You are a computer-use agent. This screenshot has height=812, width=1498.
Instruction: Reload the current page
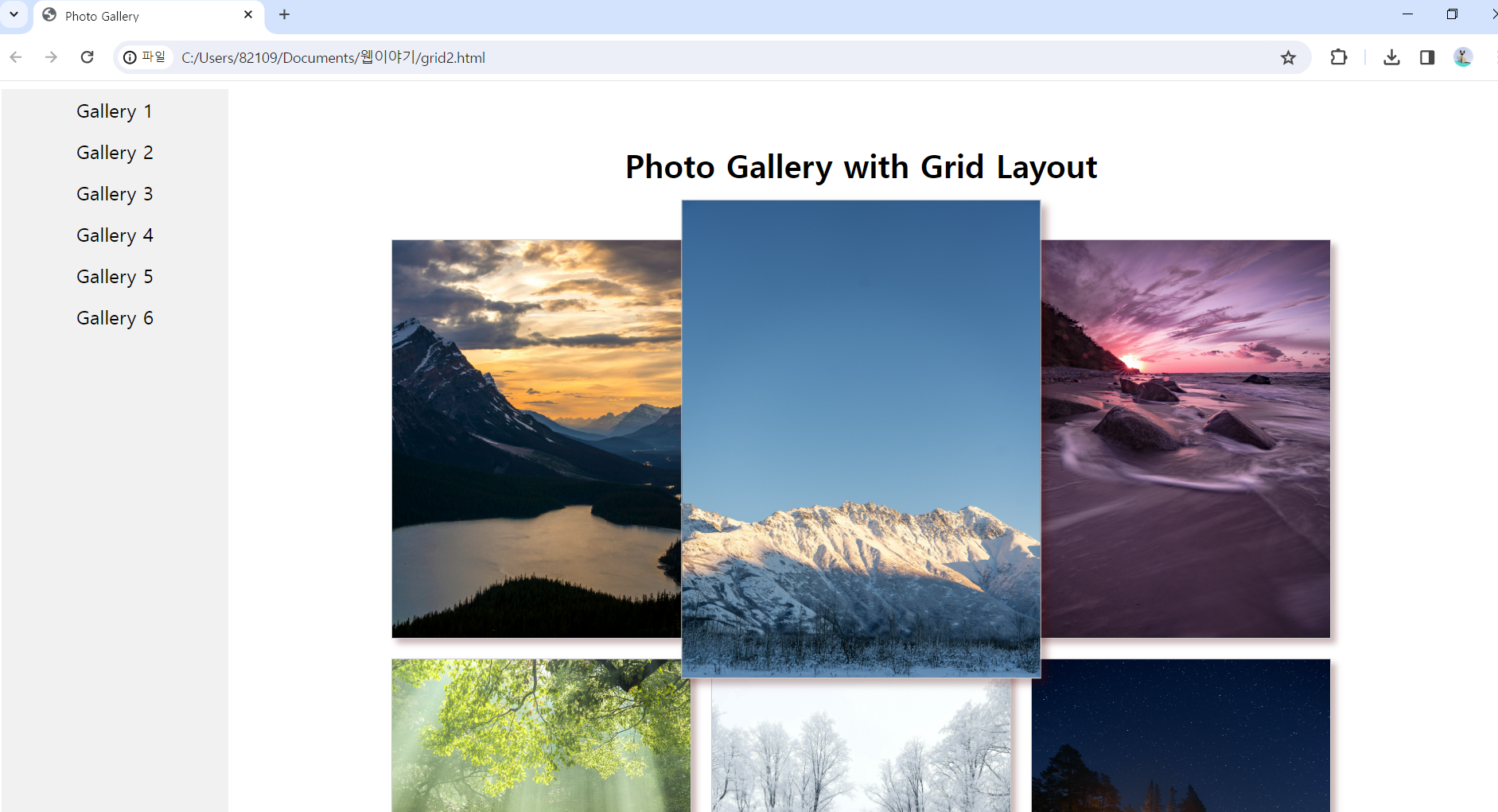[88, 57]
